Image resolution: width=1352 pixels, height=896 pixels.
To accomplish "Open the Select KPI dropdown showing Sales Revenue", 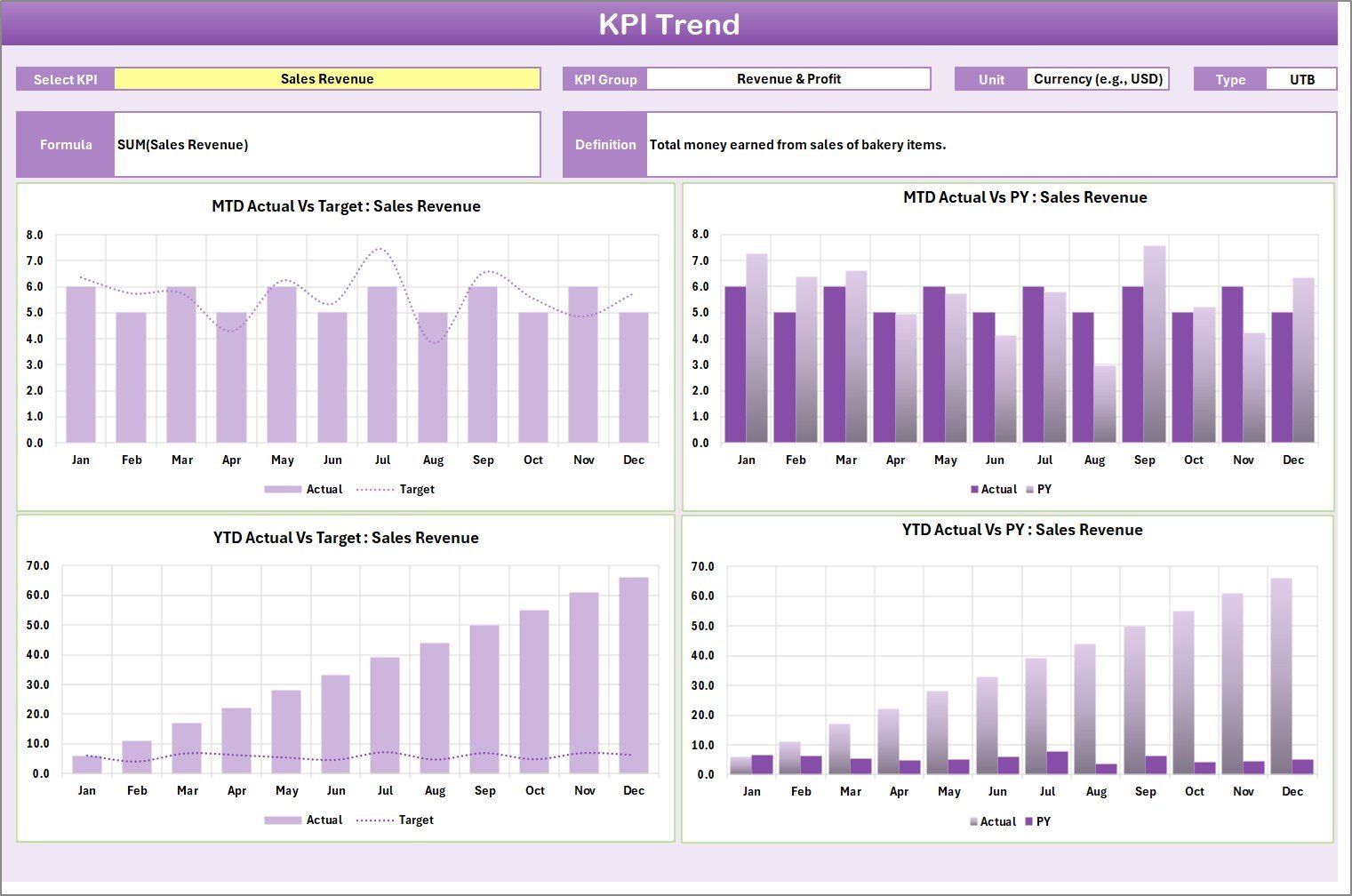I will point(327,79).
